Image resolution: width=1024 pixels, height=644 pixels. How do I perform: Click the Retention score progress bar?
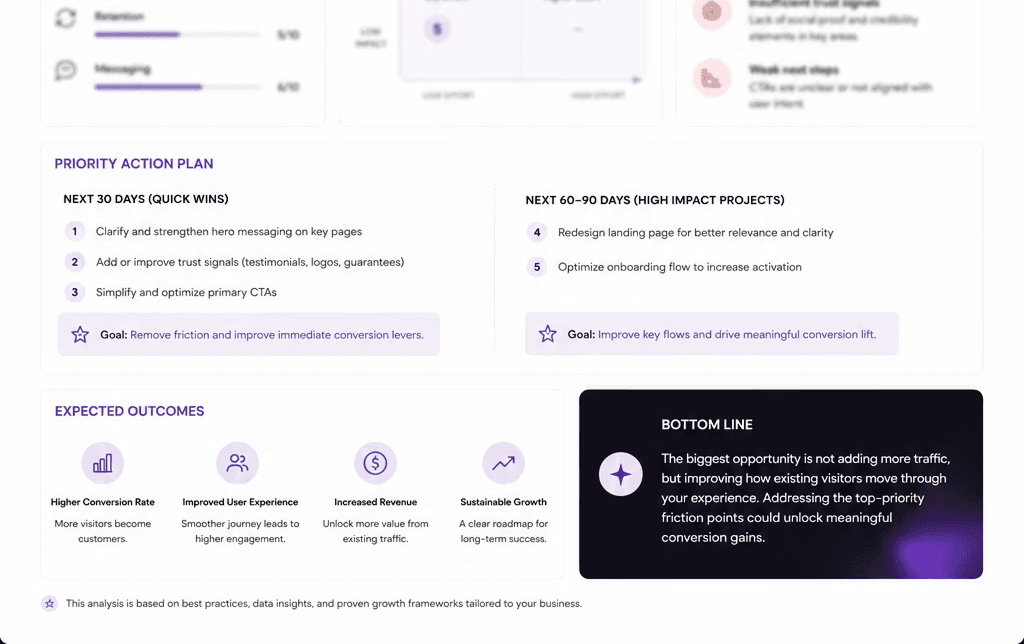coord(178,35)
